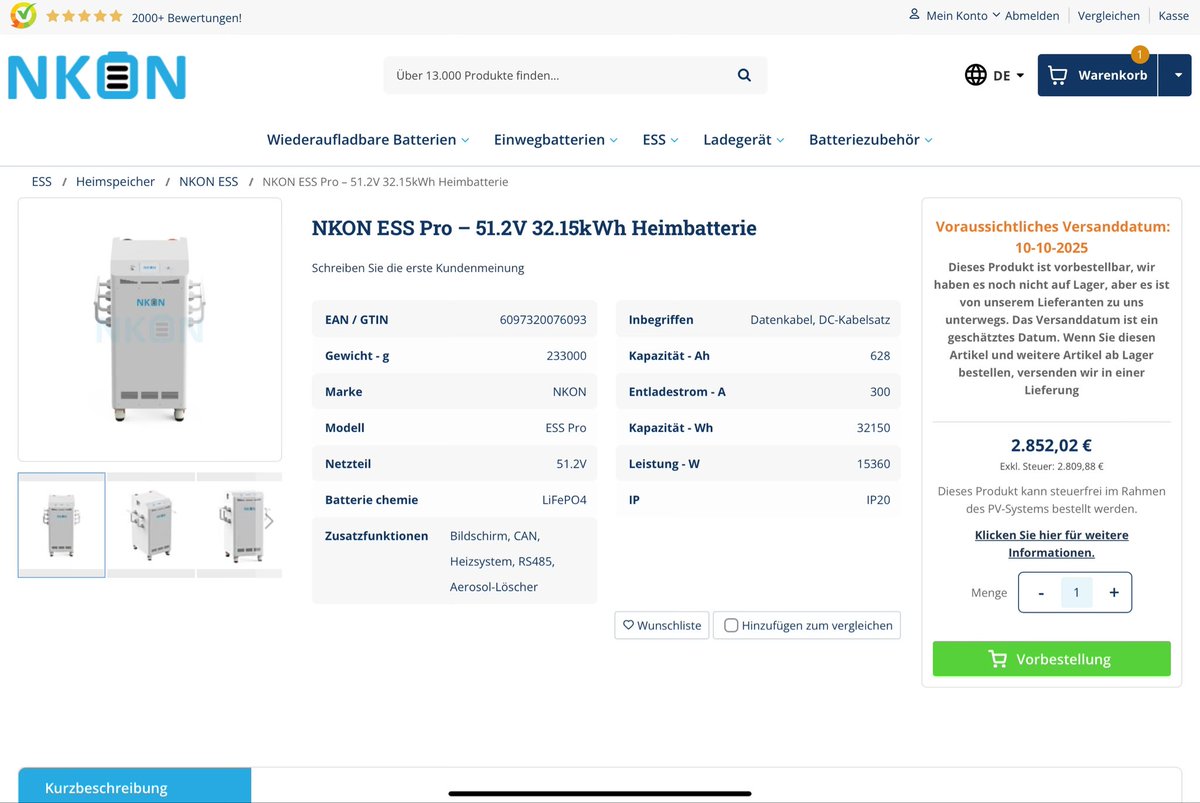Select the third product thumbnail

239,524
